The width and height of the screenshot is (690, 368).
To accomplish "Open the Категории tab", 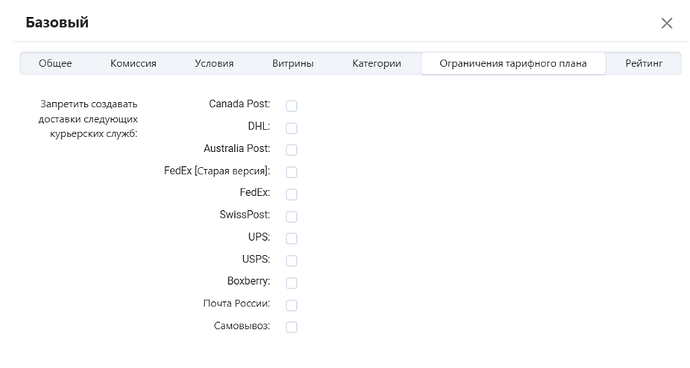I will pyautogui.click(x=377, y=63).
